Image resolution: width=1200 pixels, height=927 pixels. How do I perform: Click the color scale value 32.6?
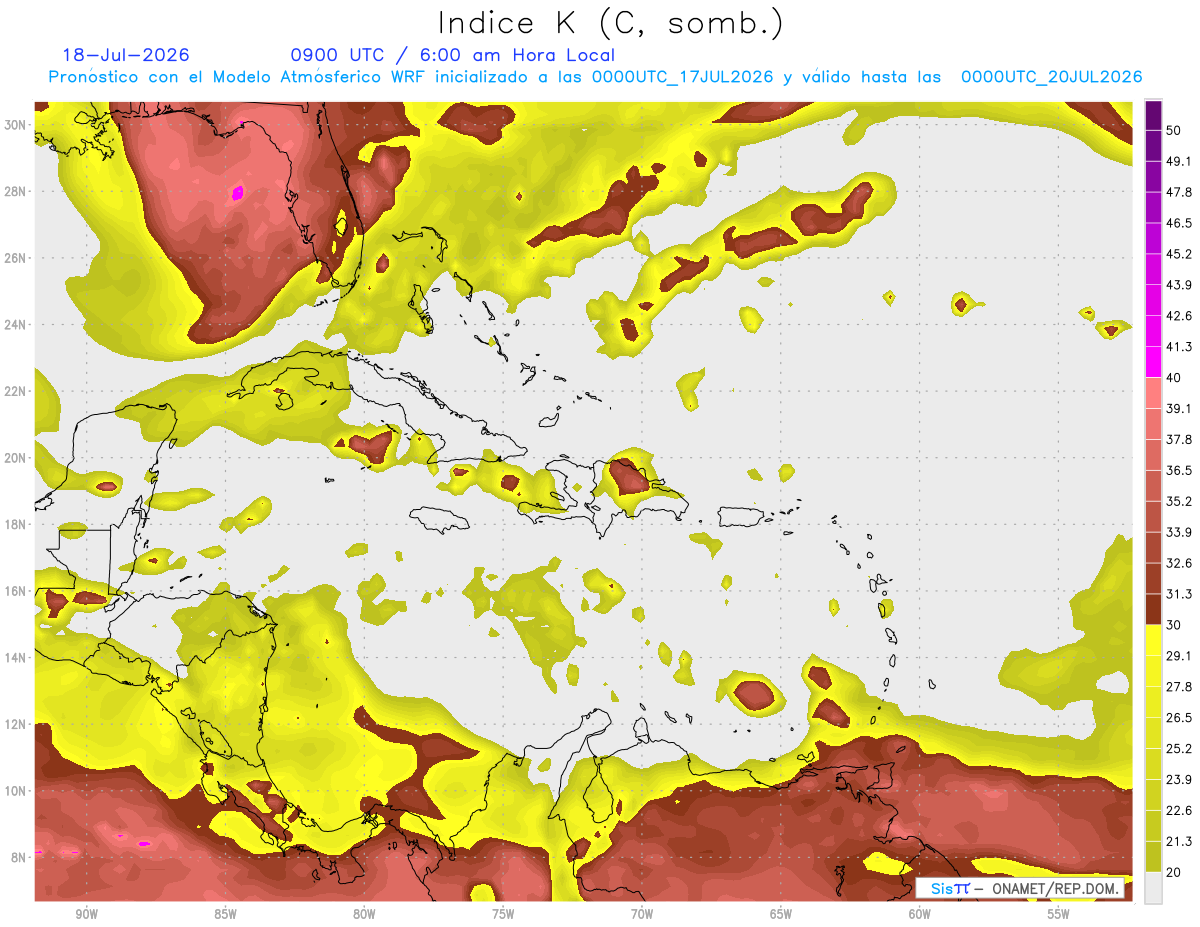click(x=1179, y=563)
